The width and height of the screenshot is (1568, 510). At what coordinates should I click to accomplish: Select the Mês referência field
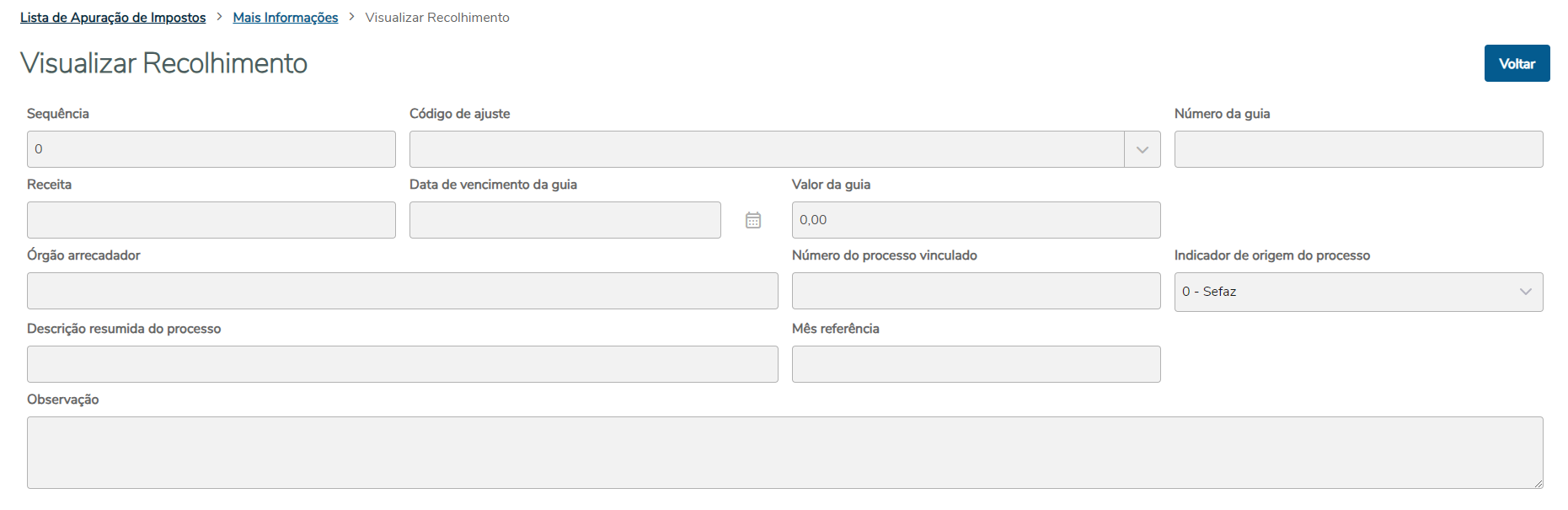(x=976, y=364)
